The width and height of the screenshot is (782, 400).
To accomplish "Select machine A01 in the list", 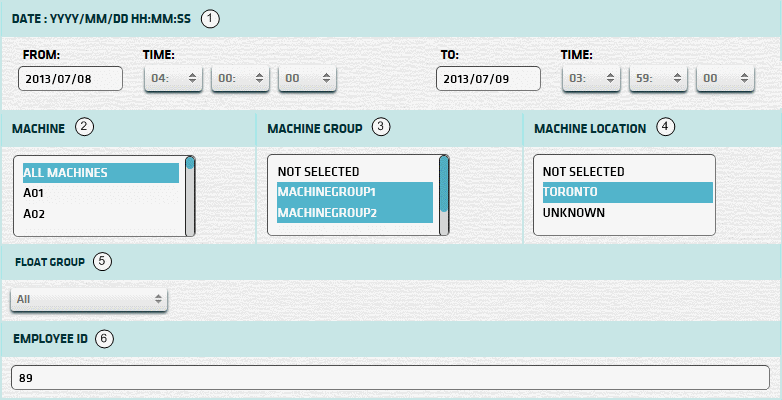I will tap(100, 193).
